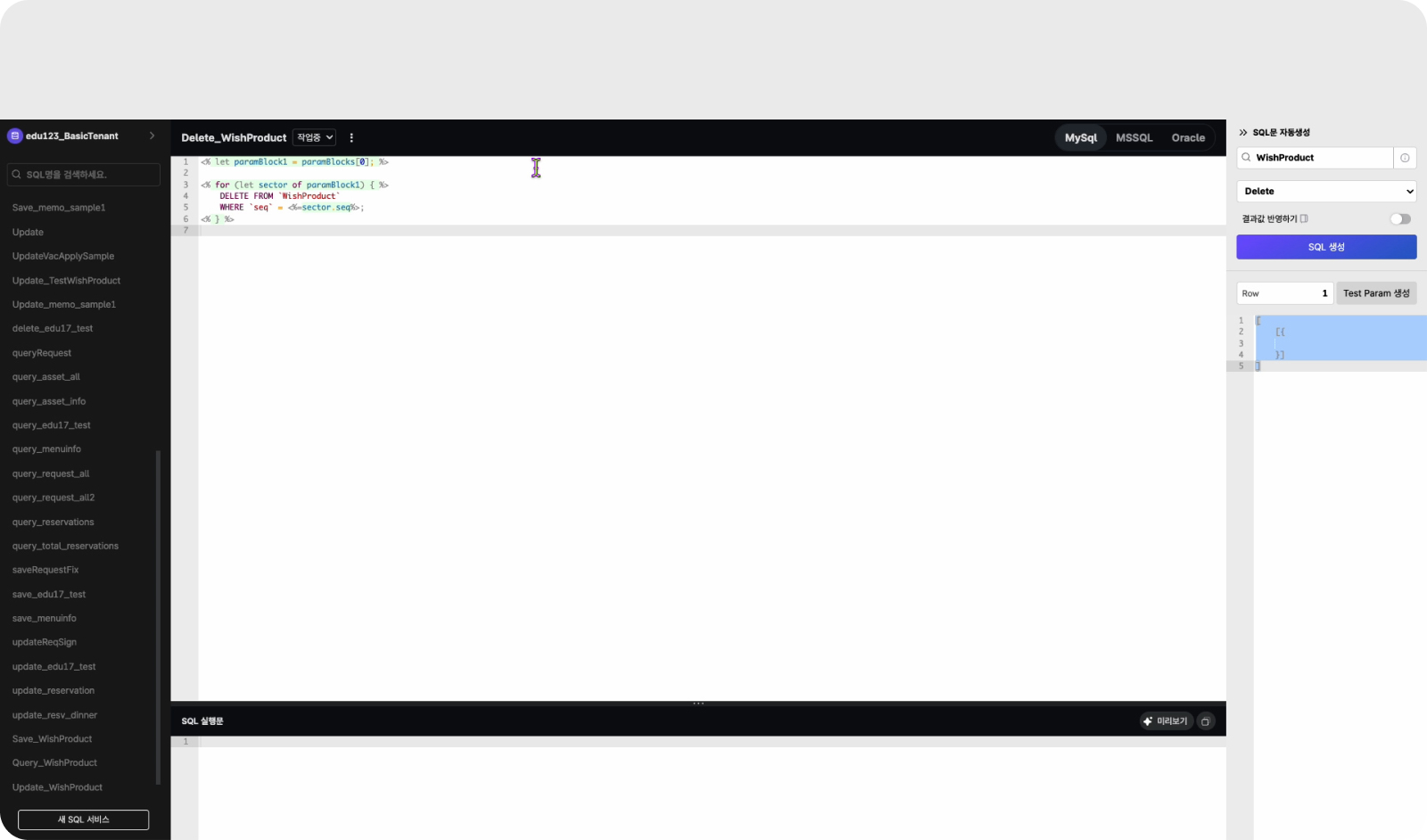The width and height of the screenshot is (1427, 840).
Task: Select saveRequestFix in the SQL list
Action: [45, 570]
